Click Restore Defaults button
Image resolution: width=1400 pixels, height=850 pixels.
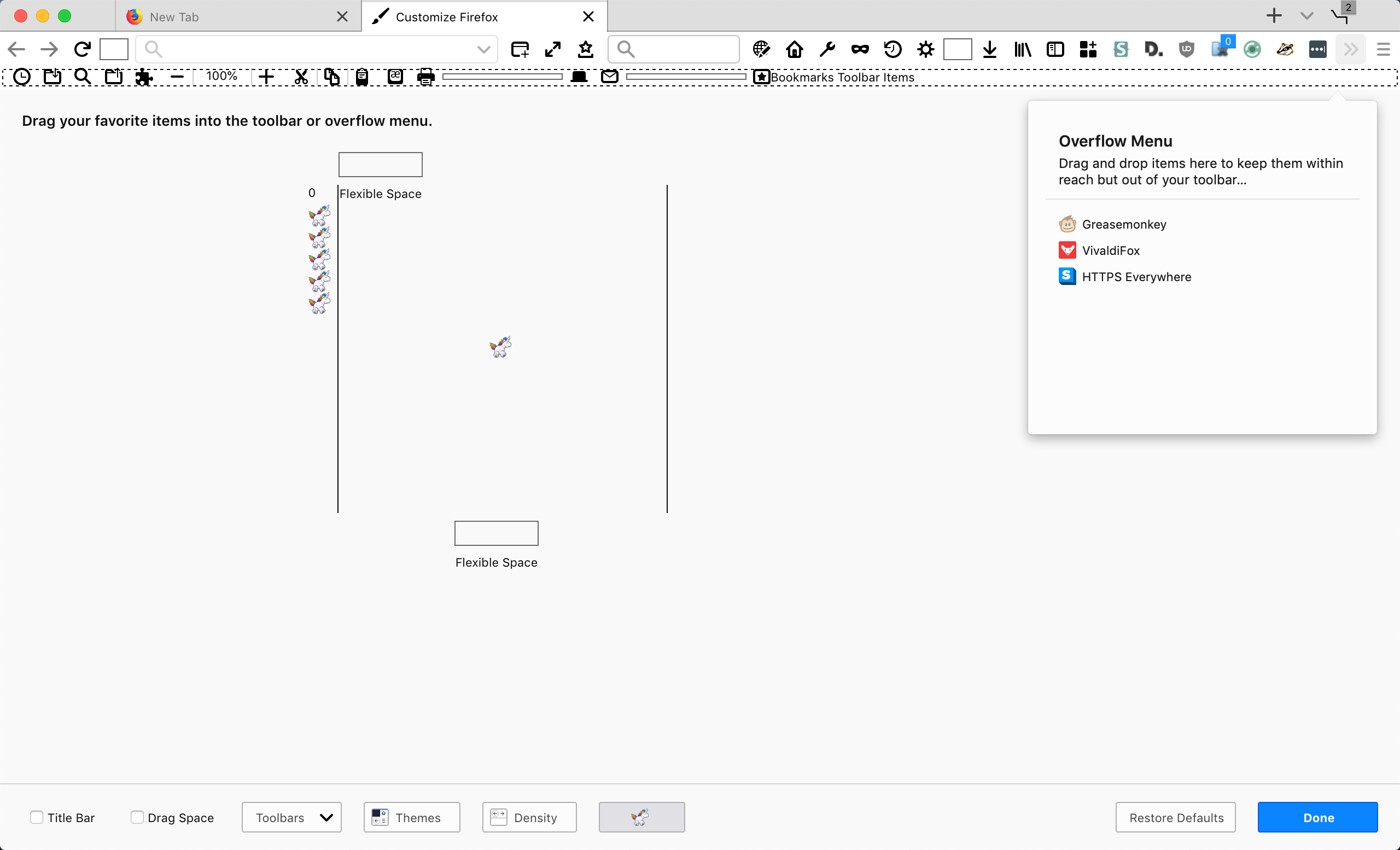1176,817
